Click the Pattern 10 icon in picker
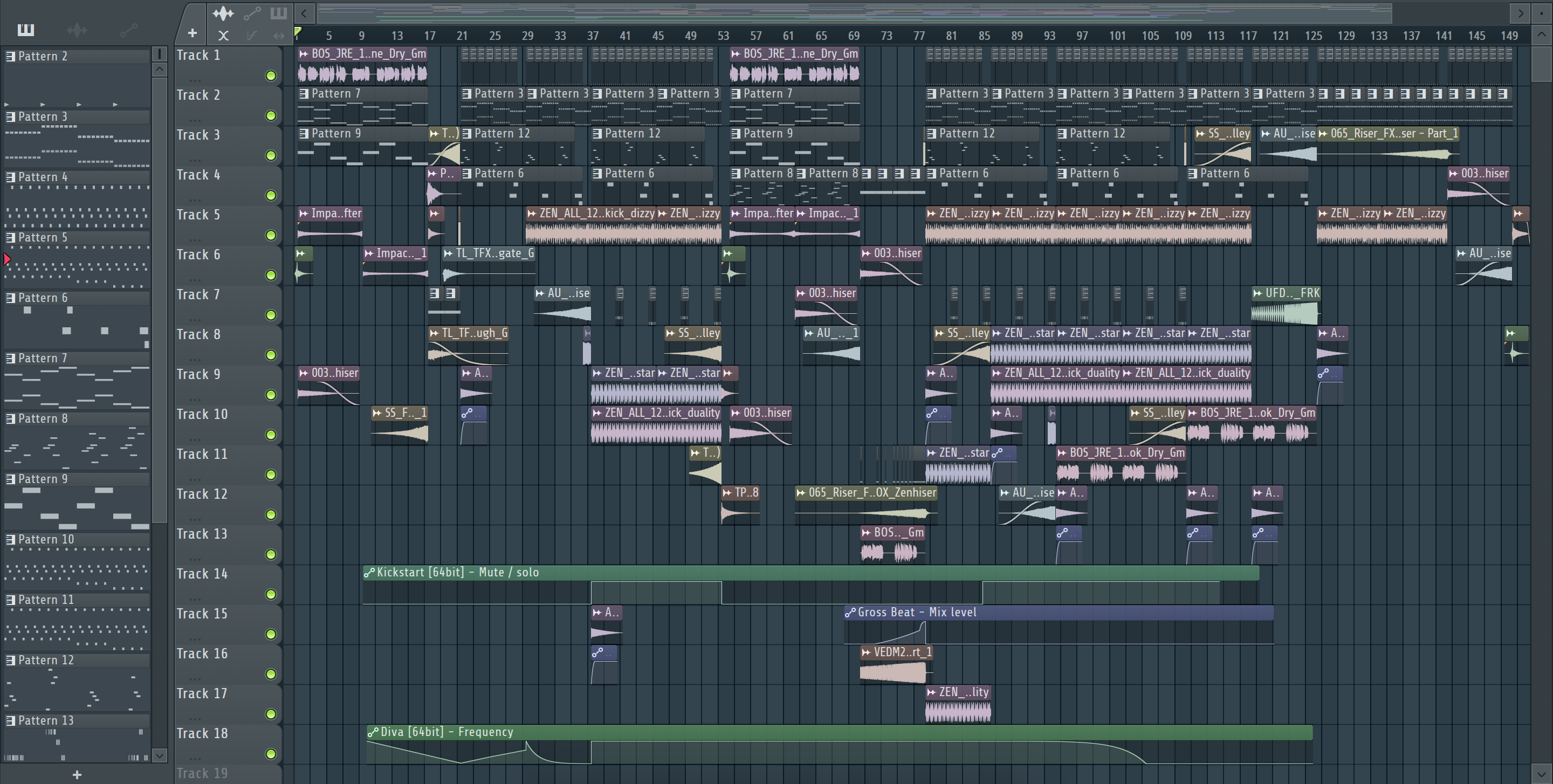1553x784 pixels. (x=10, y=539)
